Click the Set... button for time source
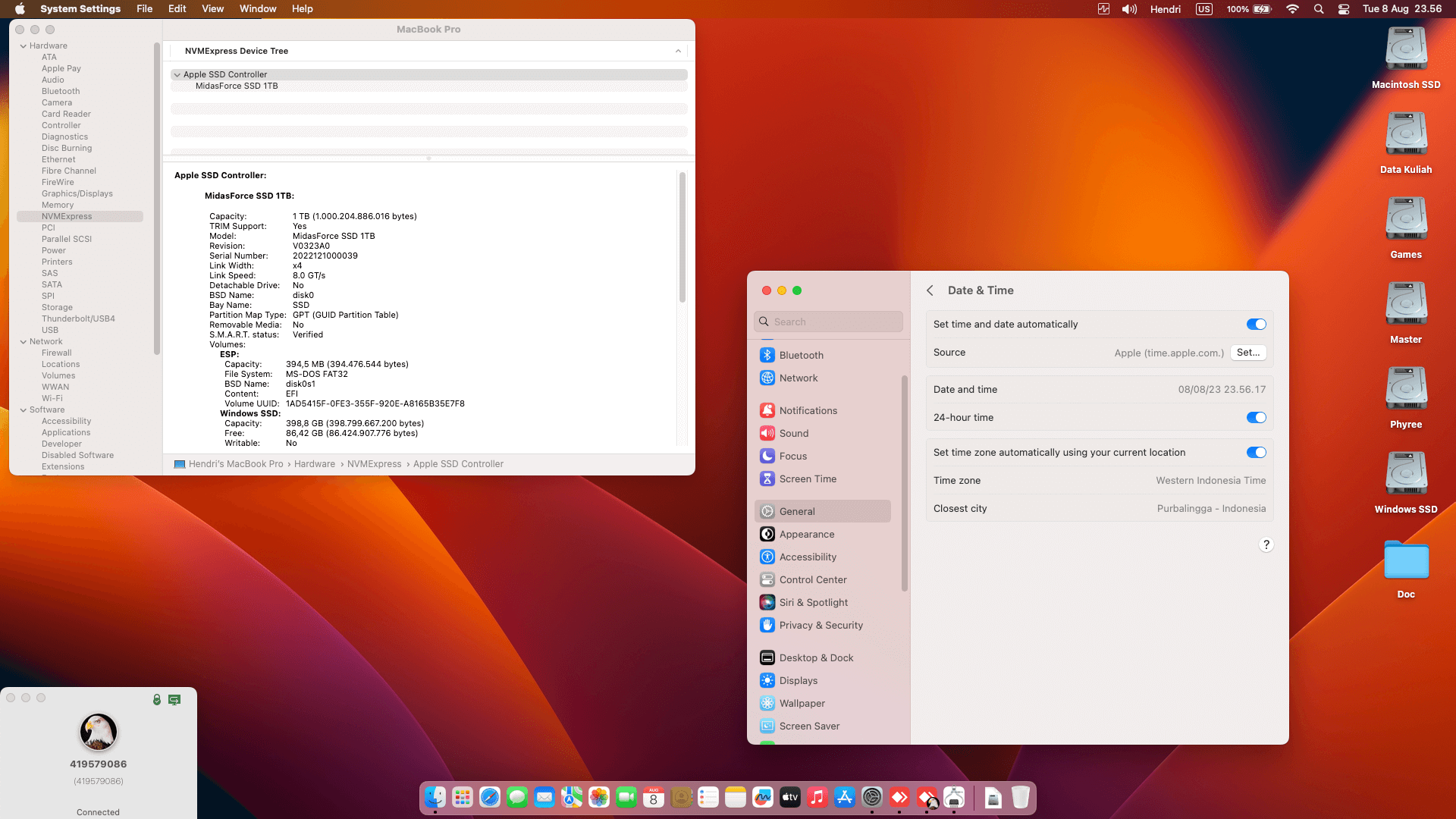The height and width of the screenshot is (819, 1456). click(1248, 353)
